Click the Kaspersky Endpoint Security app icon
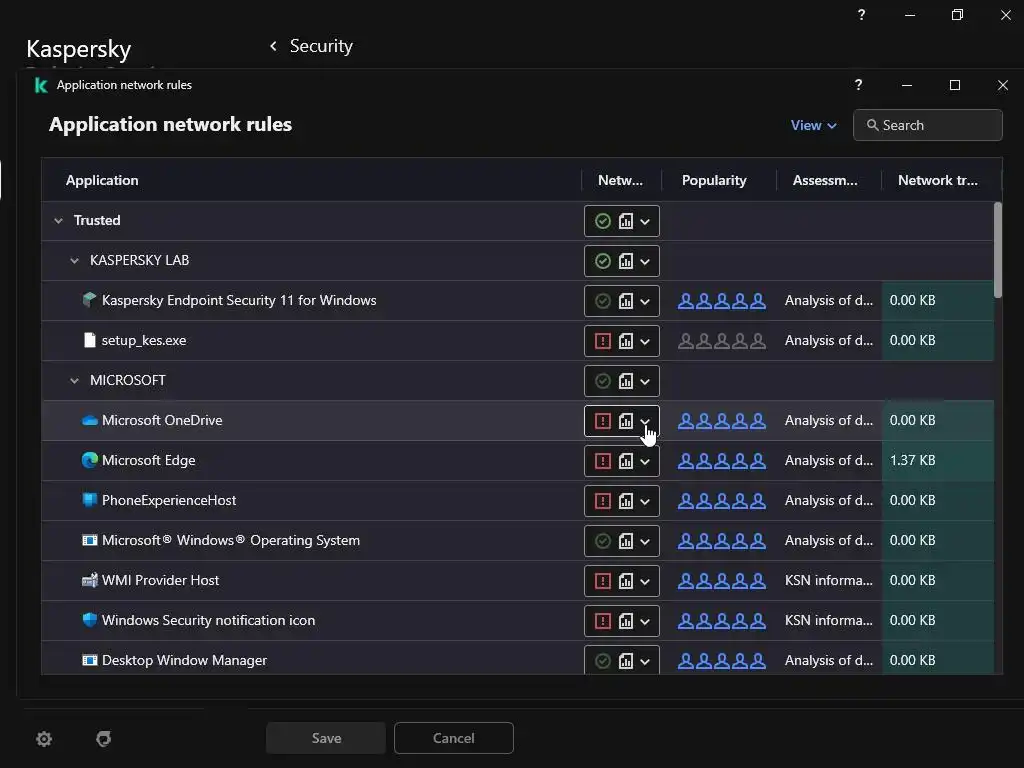 [90, 301]
